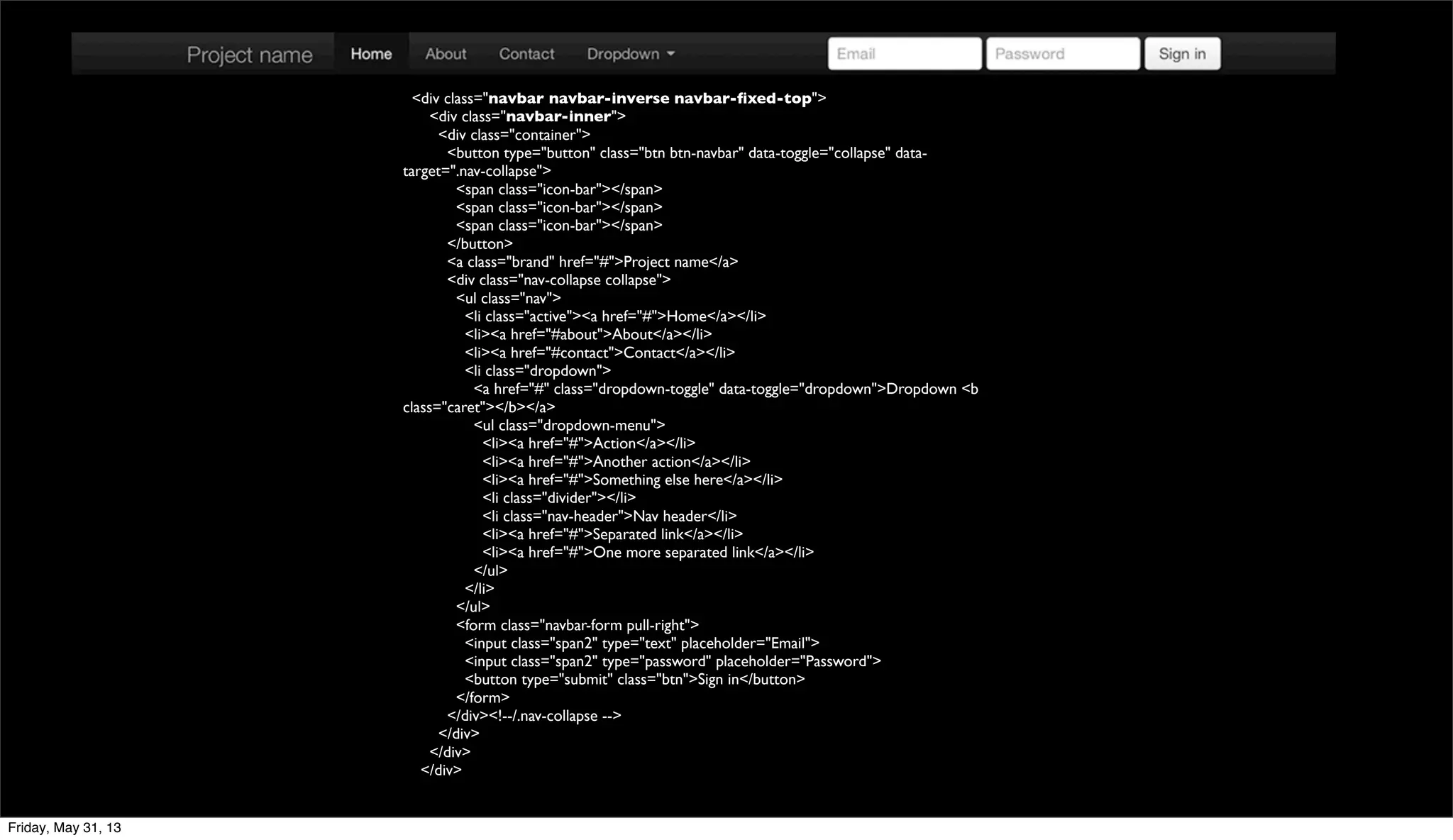
Task: Go to the Contact nav link
Action: point(526,54)
